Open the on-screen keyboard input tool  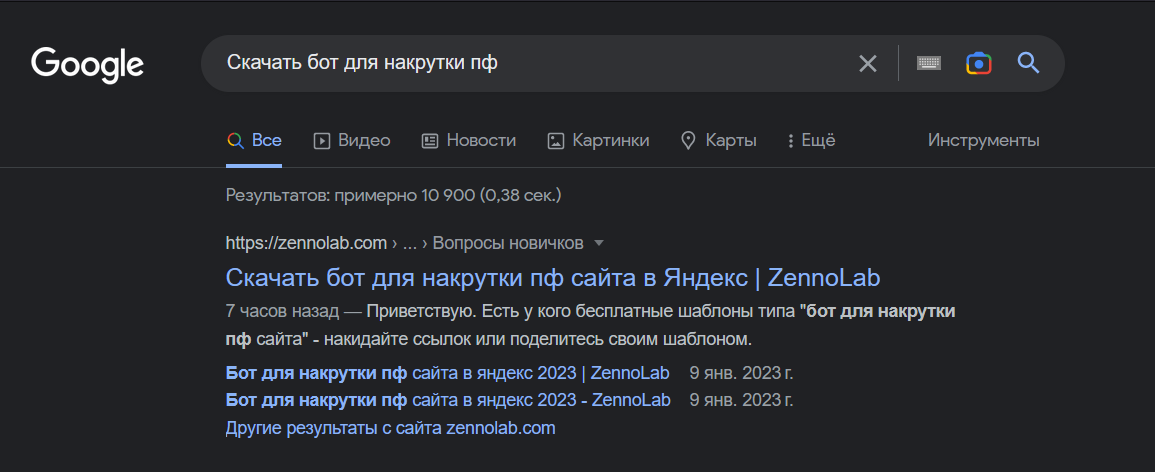point(929,63)
